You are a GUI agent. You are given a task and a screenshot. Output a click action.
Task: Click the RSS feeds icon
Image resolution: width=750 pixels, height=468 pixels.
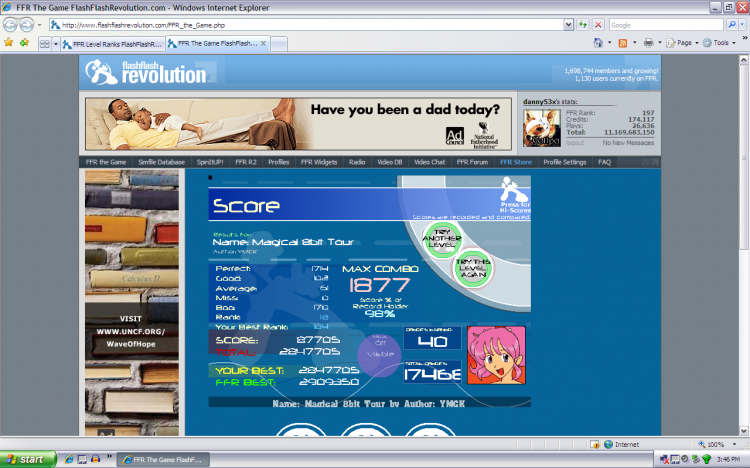(x=623, y=43)
